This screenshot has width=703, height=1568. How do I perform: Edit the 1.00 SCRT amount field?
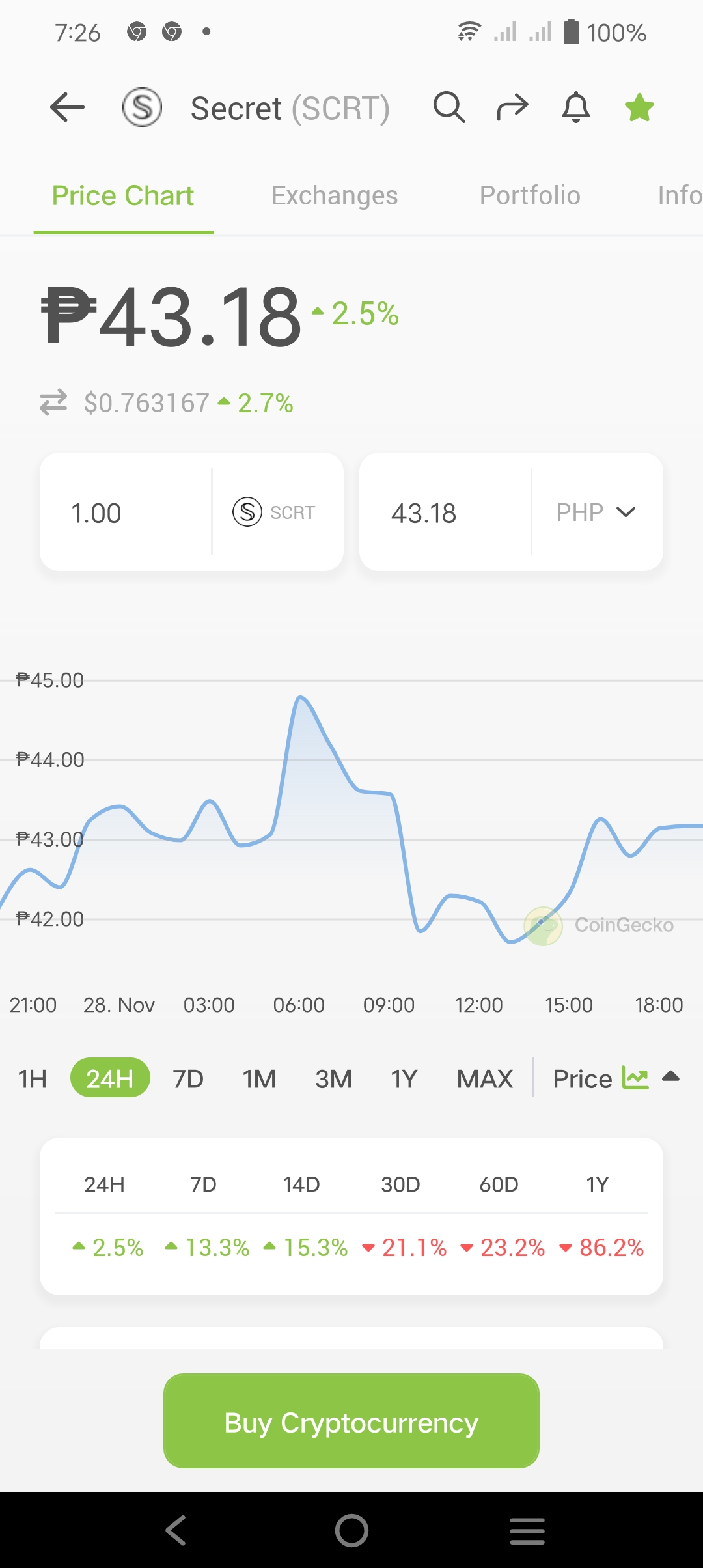(126, 512)
